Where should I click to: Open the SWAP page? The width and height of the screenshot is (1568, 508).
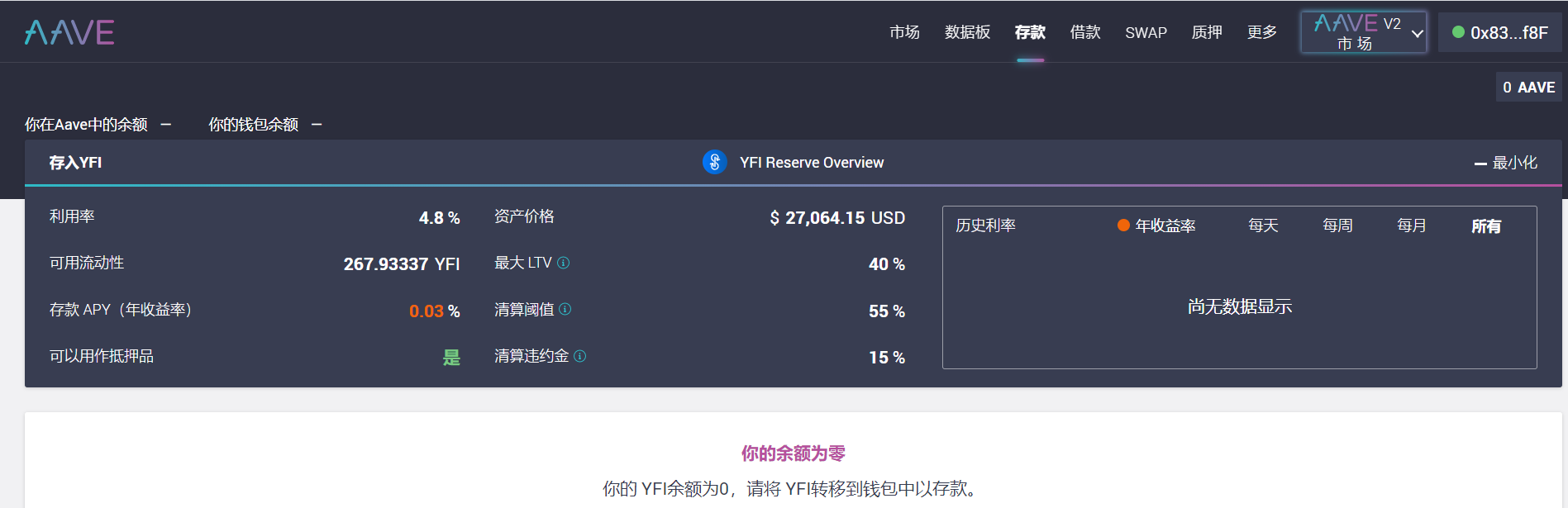point(1146,33)
